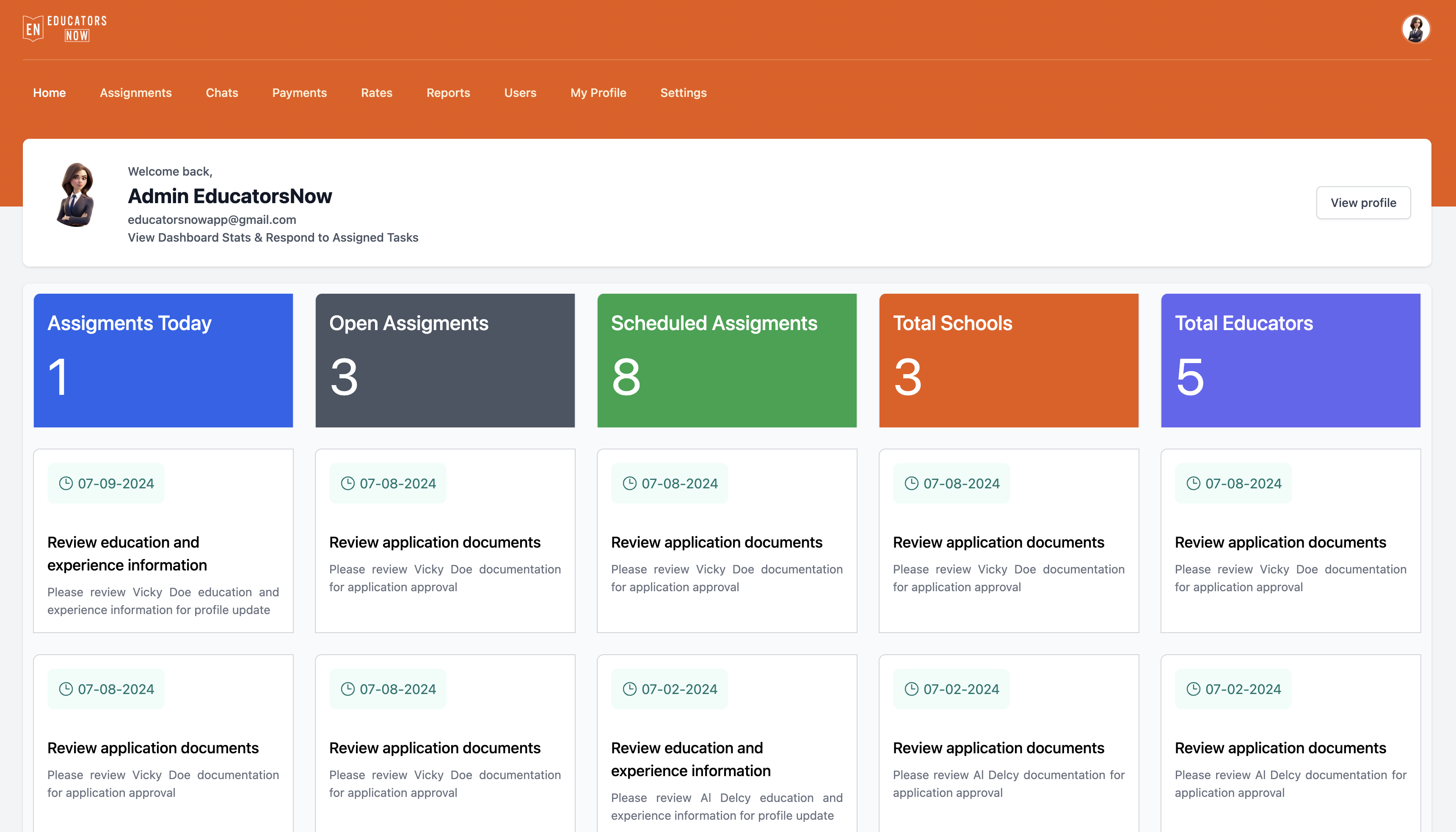
Task: Click the admin email educatorsnowapp@gmail.com
Action: (212, 220)
